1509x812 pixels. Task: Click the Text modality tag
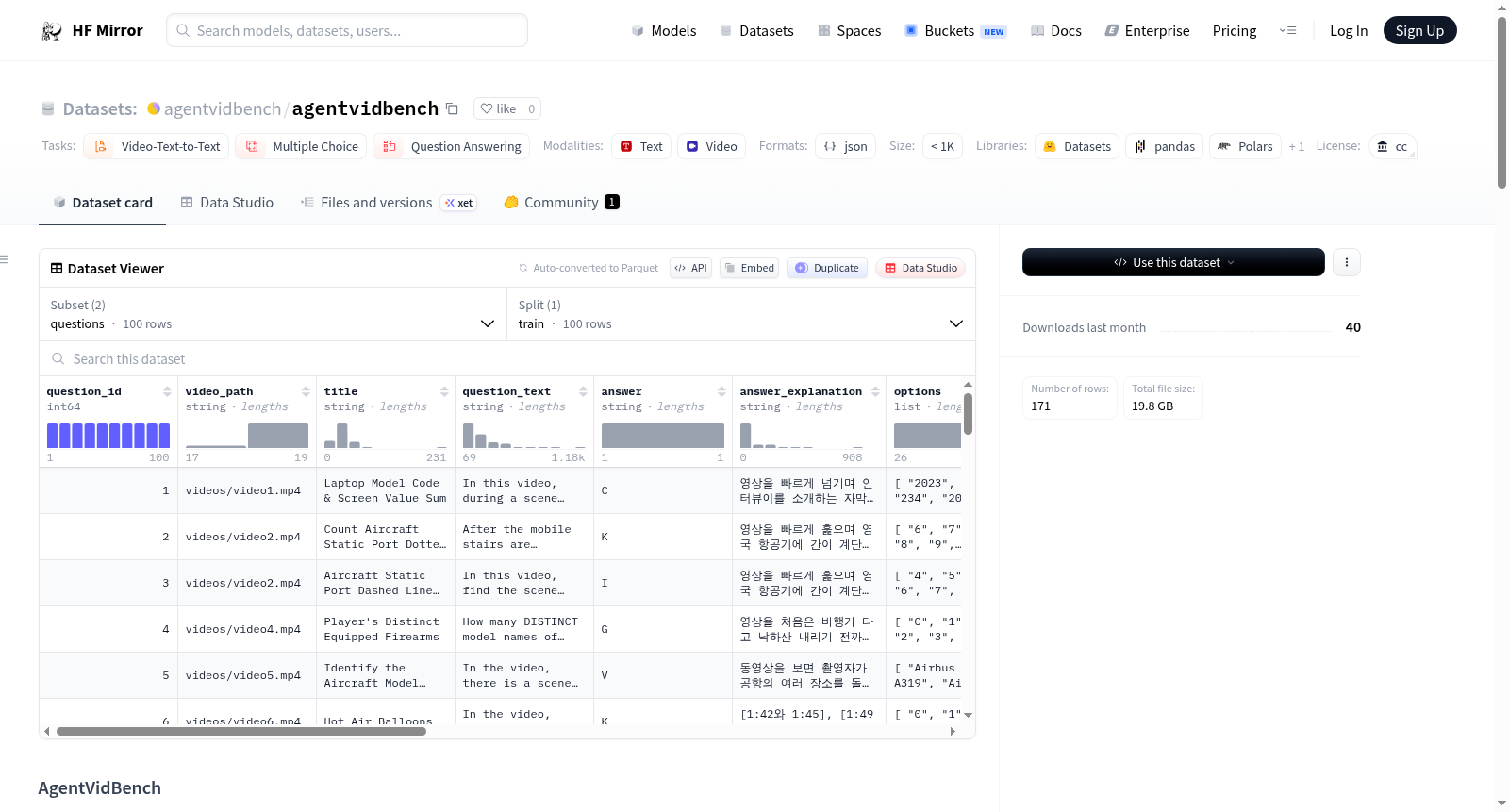click(x=641, y=146)
